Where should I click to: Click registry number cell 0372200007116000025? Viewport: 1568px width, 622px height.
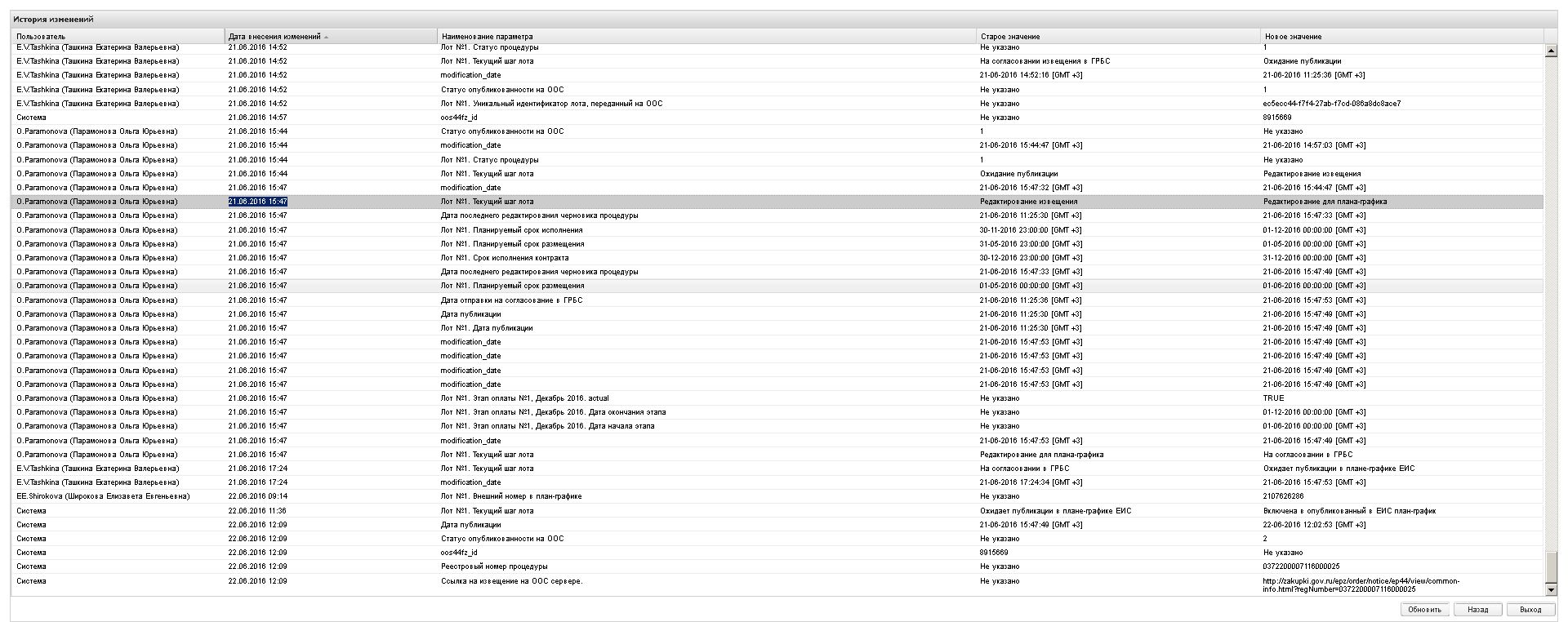(1301, 566)
